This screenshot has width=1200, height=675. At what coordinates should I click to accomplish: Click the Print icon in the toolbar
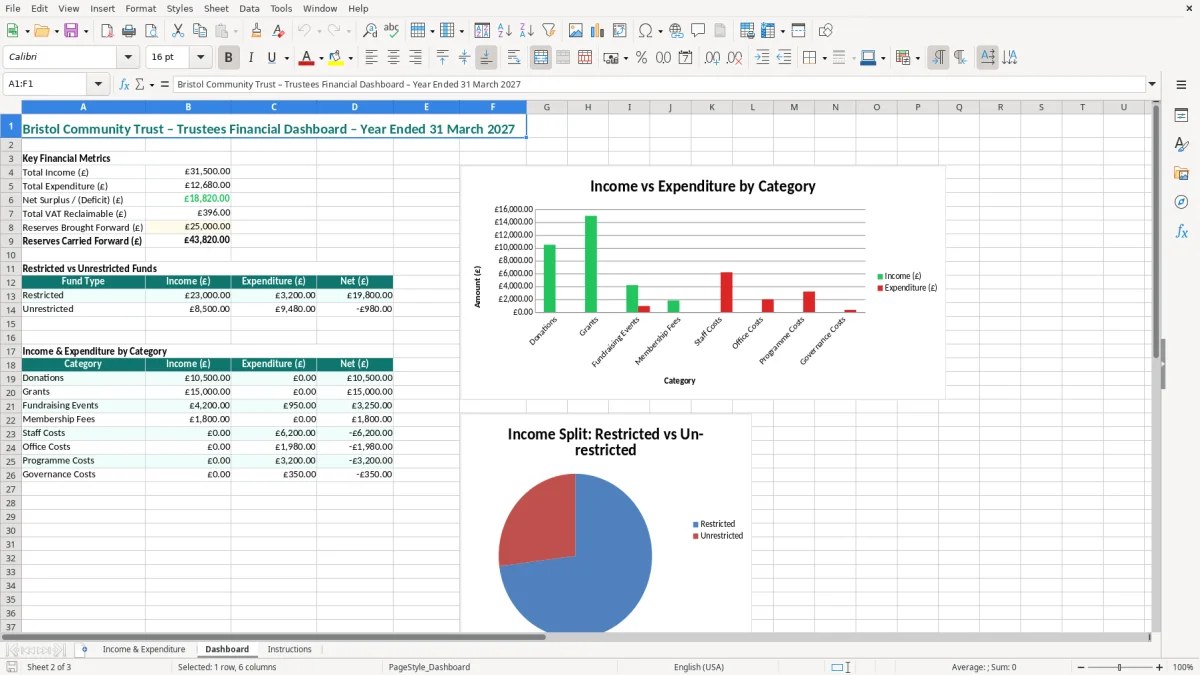point(129,31)
